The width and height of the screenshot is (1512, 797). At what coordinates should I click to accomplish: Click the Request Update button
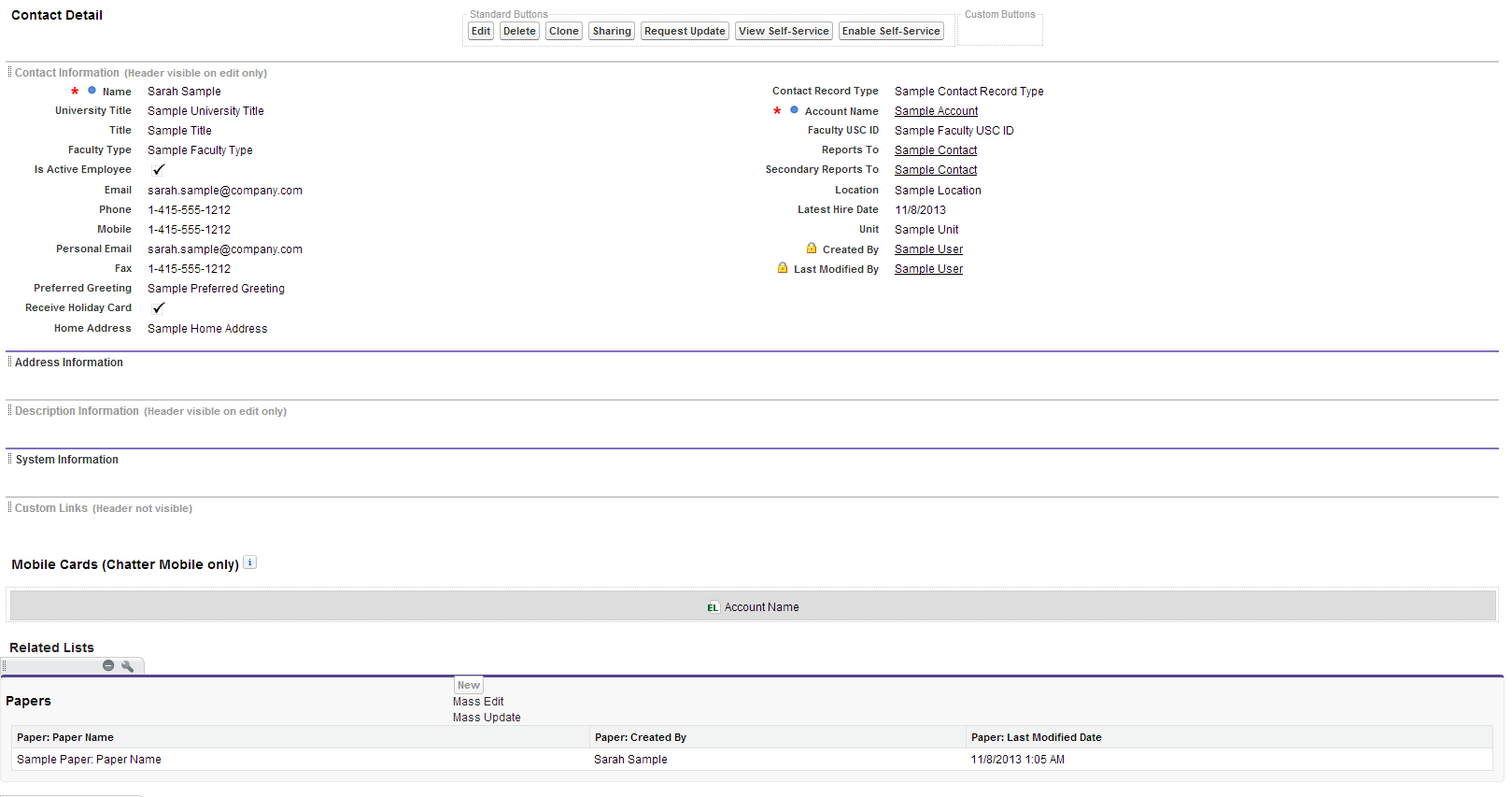(685, 31)
